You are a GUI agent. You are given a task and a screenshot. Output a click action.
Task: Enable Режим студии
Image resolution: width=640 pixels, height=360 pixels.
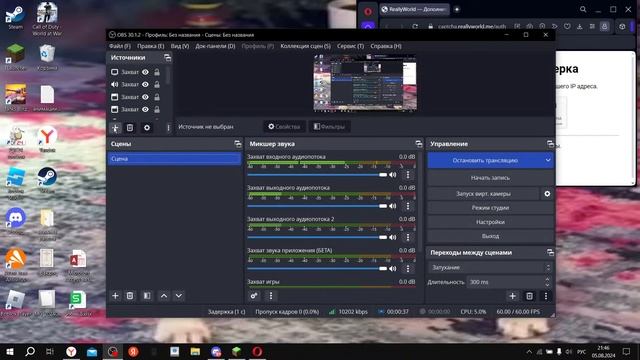pyautogui.click(x=490, y=208)
